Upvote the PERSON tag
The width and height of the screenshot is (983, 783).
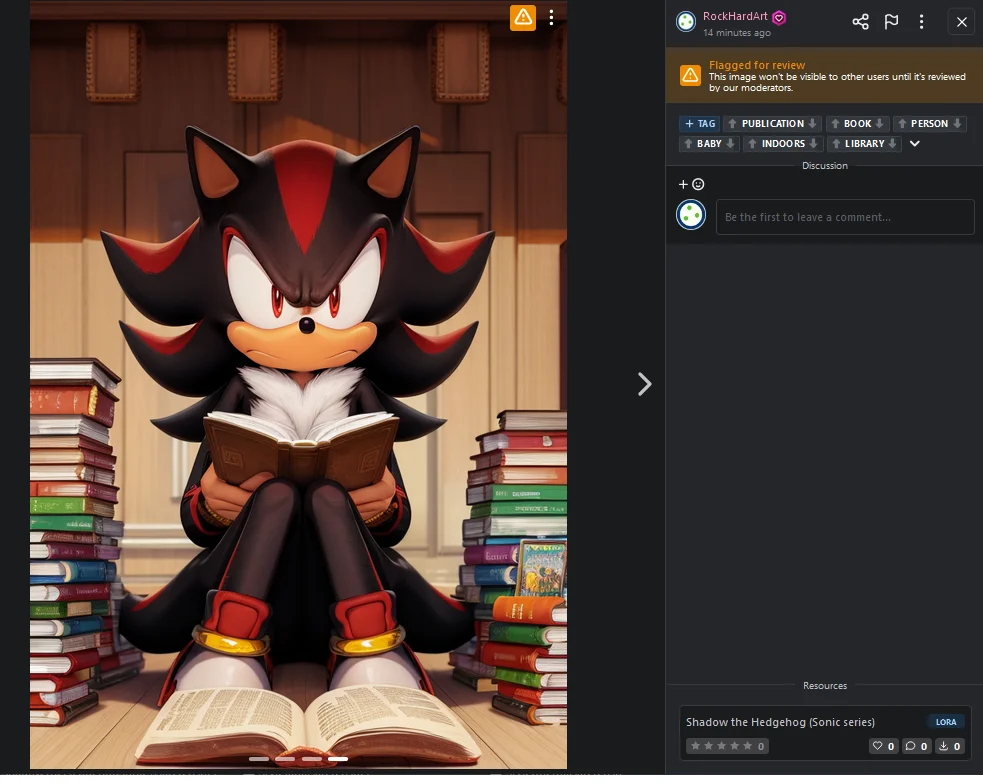(x=902, y=124)
